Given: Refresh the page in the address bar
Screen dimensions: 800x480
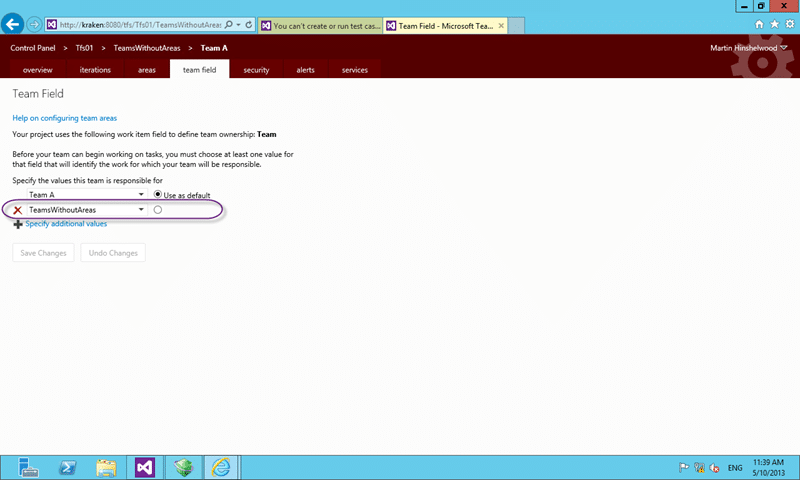Looking at the screenshot, I should 249,24.
